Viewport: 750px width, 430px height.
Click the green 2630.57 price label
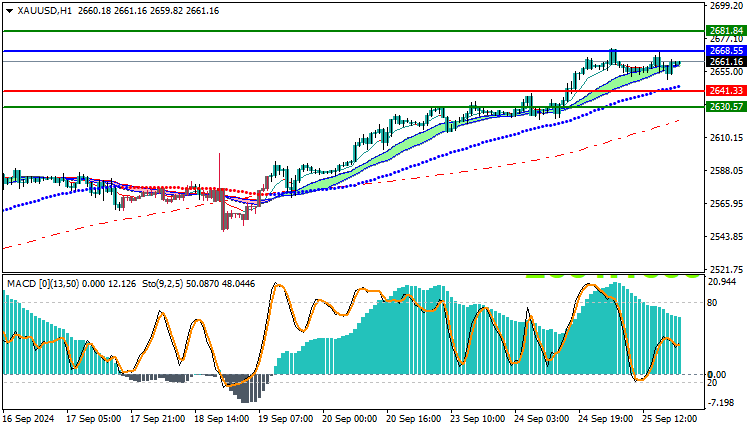click(x=726, y=107)
